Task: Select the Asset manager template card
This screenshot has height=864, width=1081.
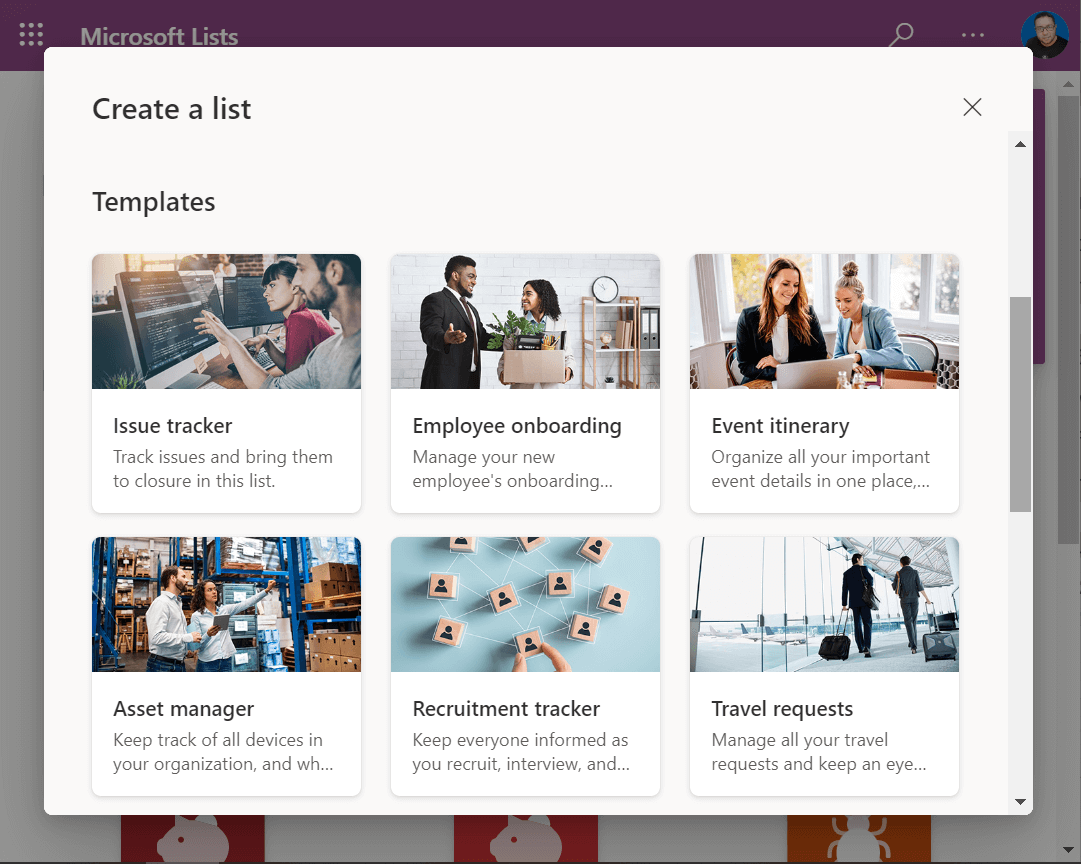Action: [x=226, y=666]
